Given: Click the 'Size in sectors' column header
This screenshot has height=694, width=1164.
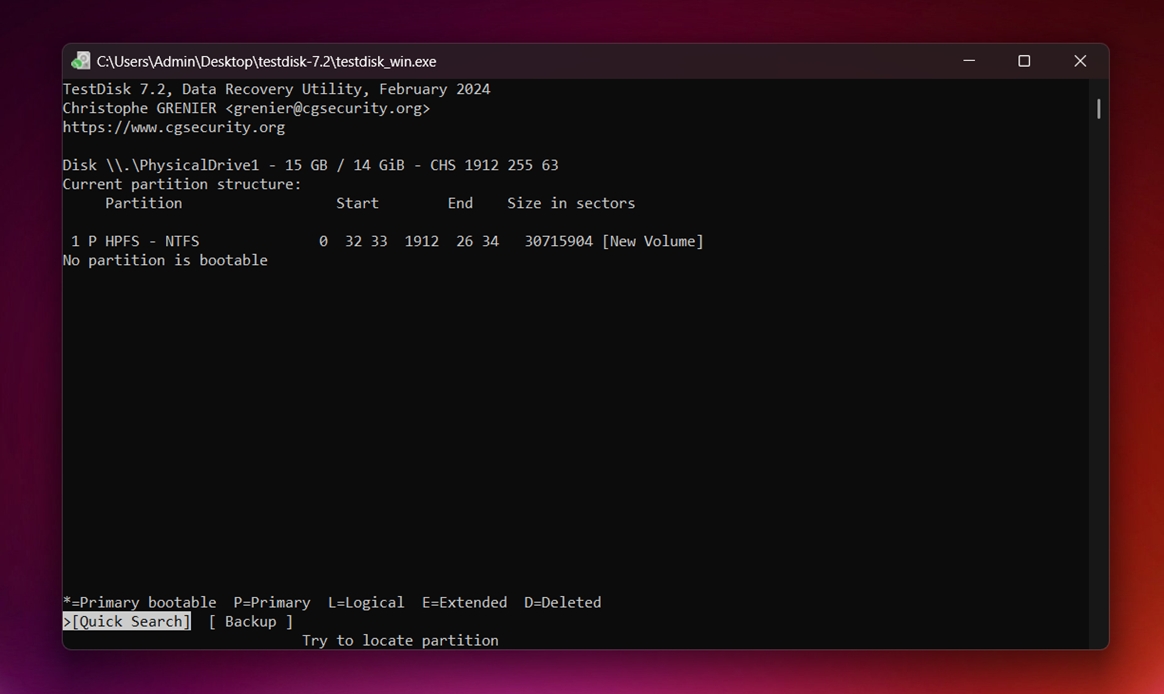Looking at the screenshot, I should click(570, 203).
